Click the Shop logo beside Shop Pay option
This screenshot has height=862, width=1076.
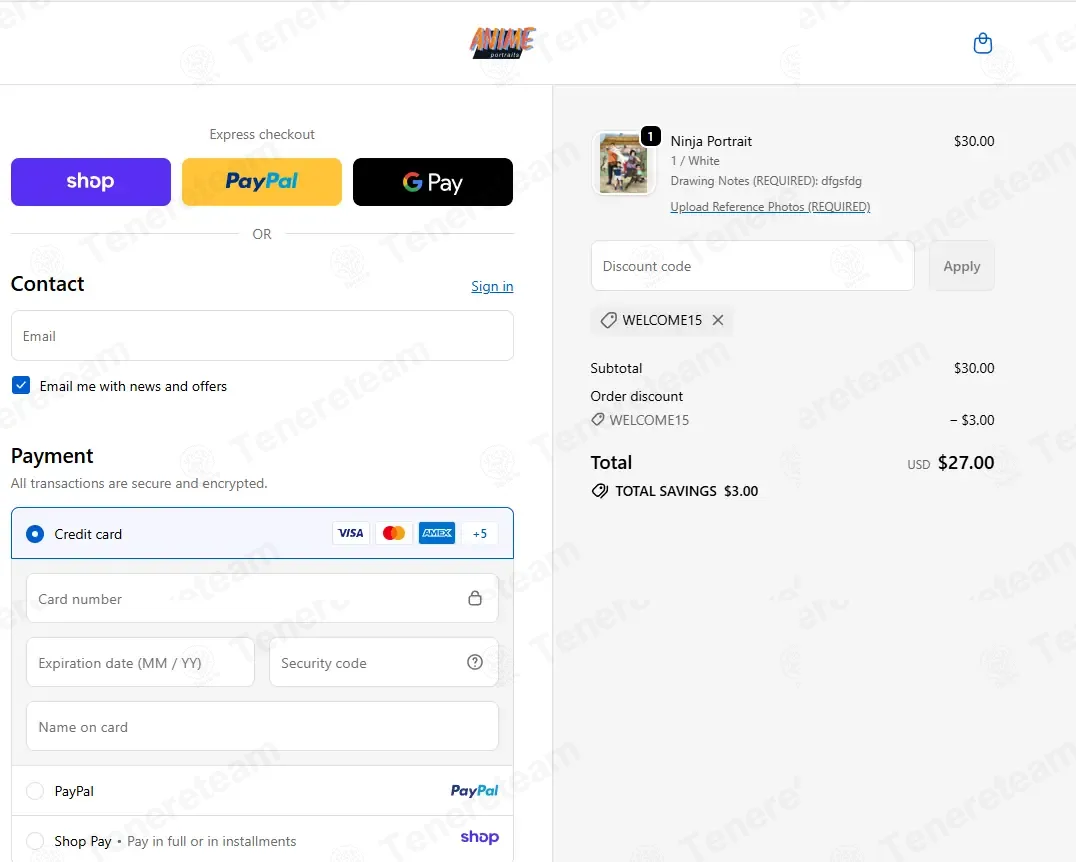(x=480, y=837)
